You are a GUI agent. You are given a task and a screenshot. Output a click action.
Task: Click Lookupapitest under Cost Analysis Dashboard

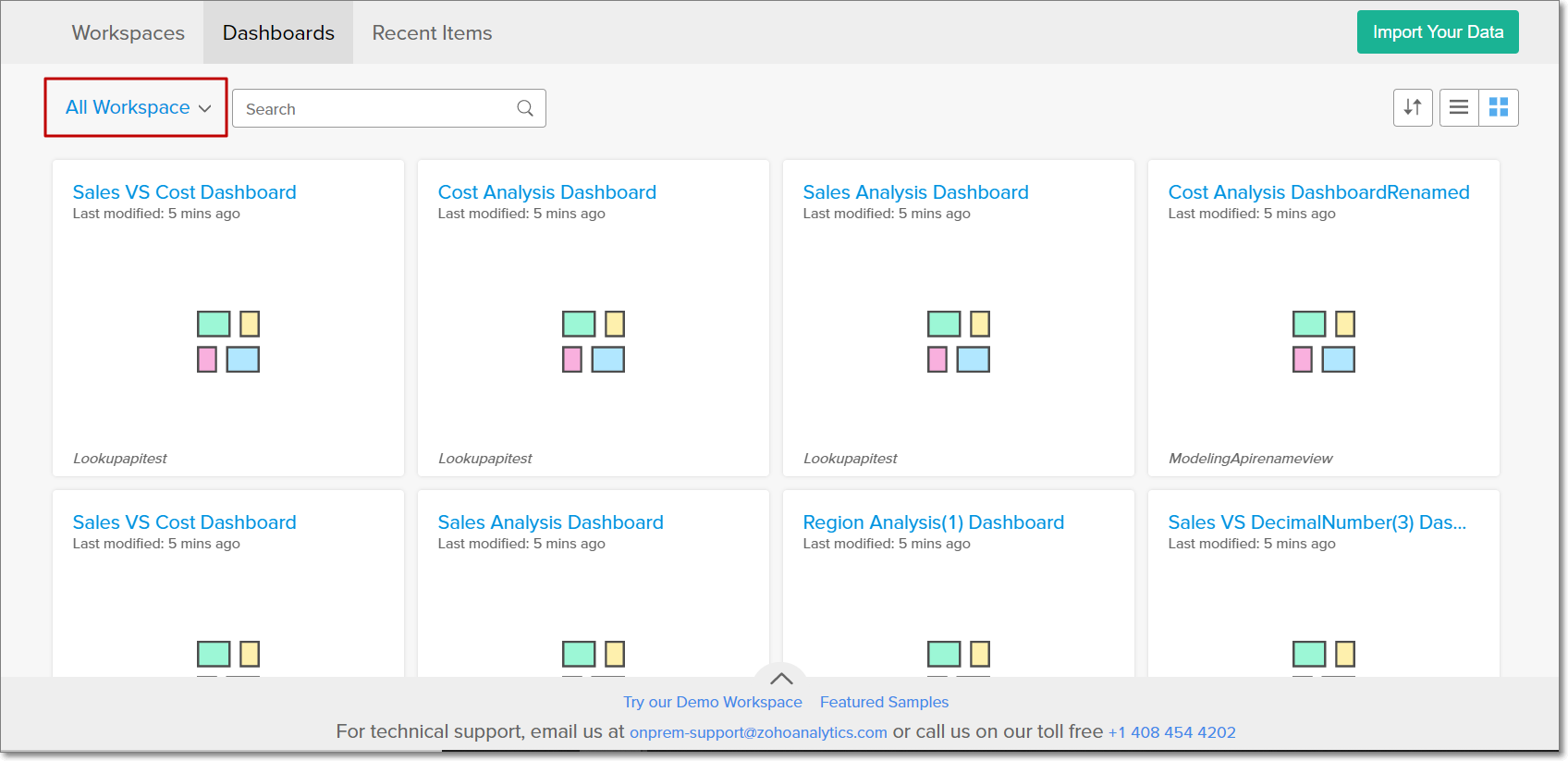(485, 459)
